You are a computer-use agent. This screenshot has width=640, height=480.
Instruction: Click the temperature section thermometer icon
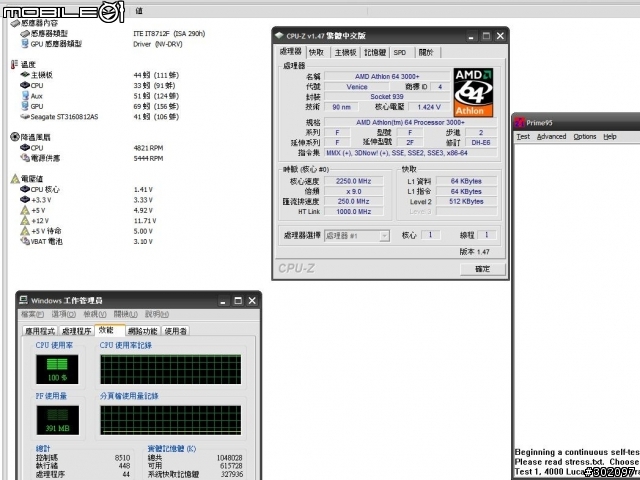pos(14,64)
